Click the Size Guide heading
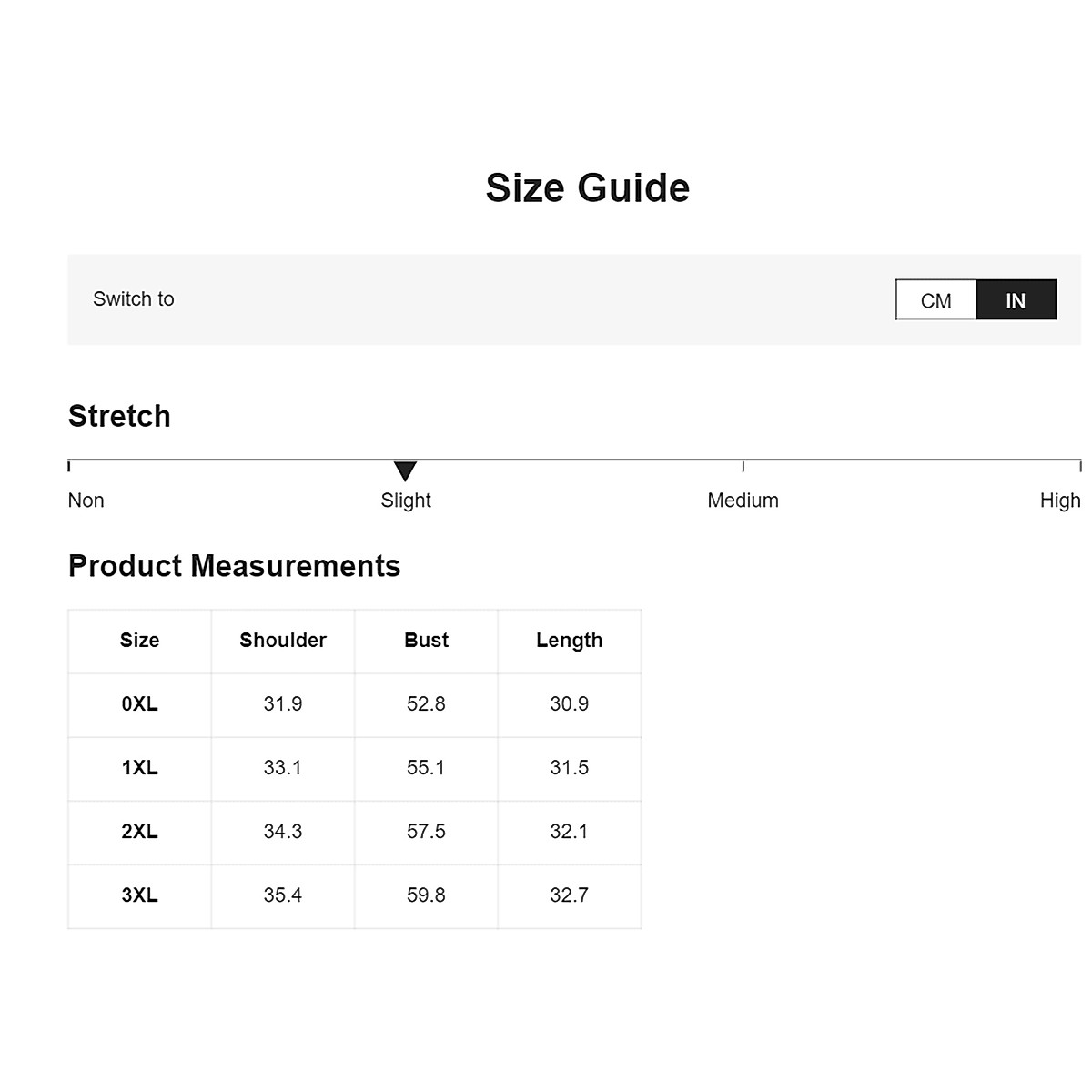The width and height of the screenshot is (1092, 1092). click(587, 188)
